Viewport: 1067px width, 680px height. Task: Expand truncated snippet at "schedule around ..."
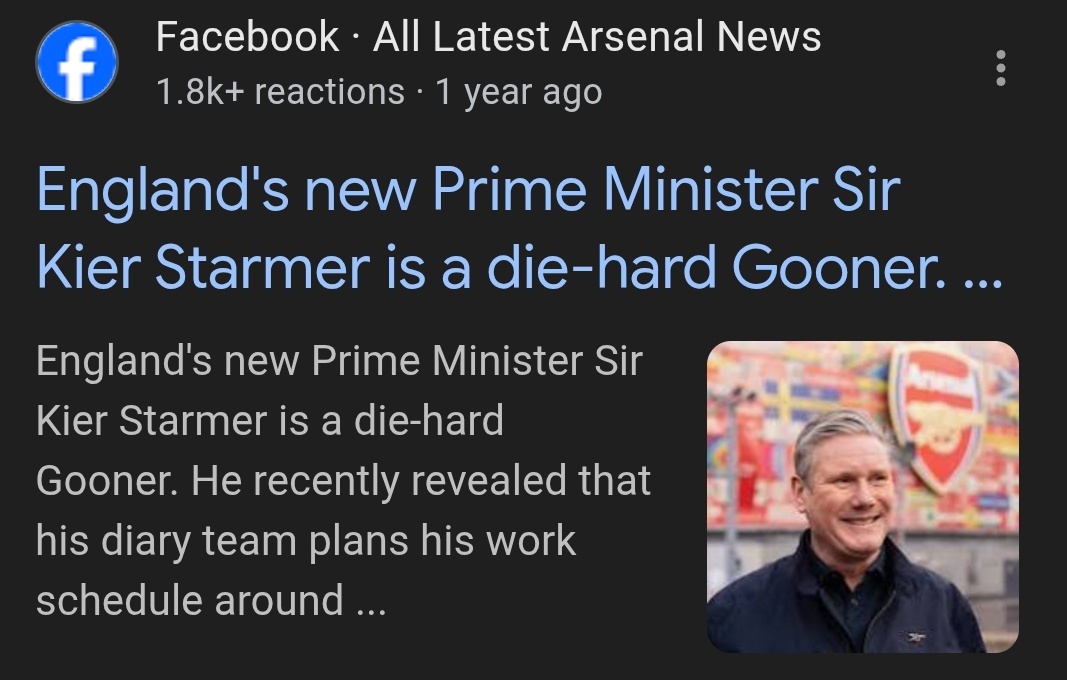pyautogui.click(x=210, y=601)
